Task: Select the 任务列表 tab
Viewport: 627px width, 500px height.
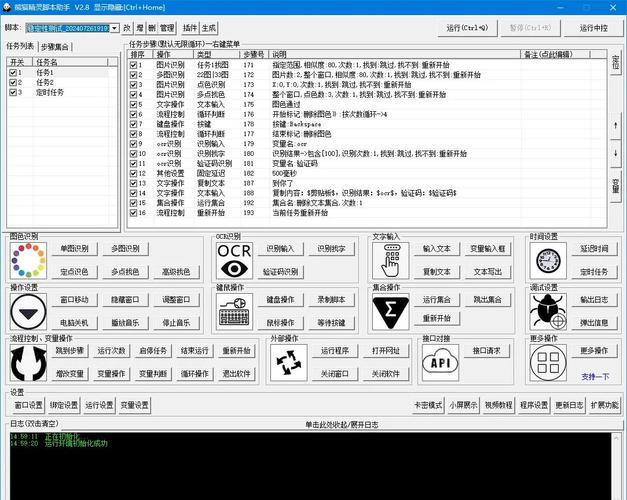Action: [x=21, y=46]
